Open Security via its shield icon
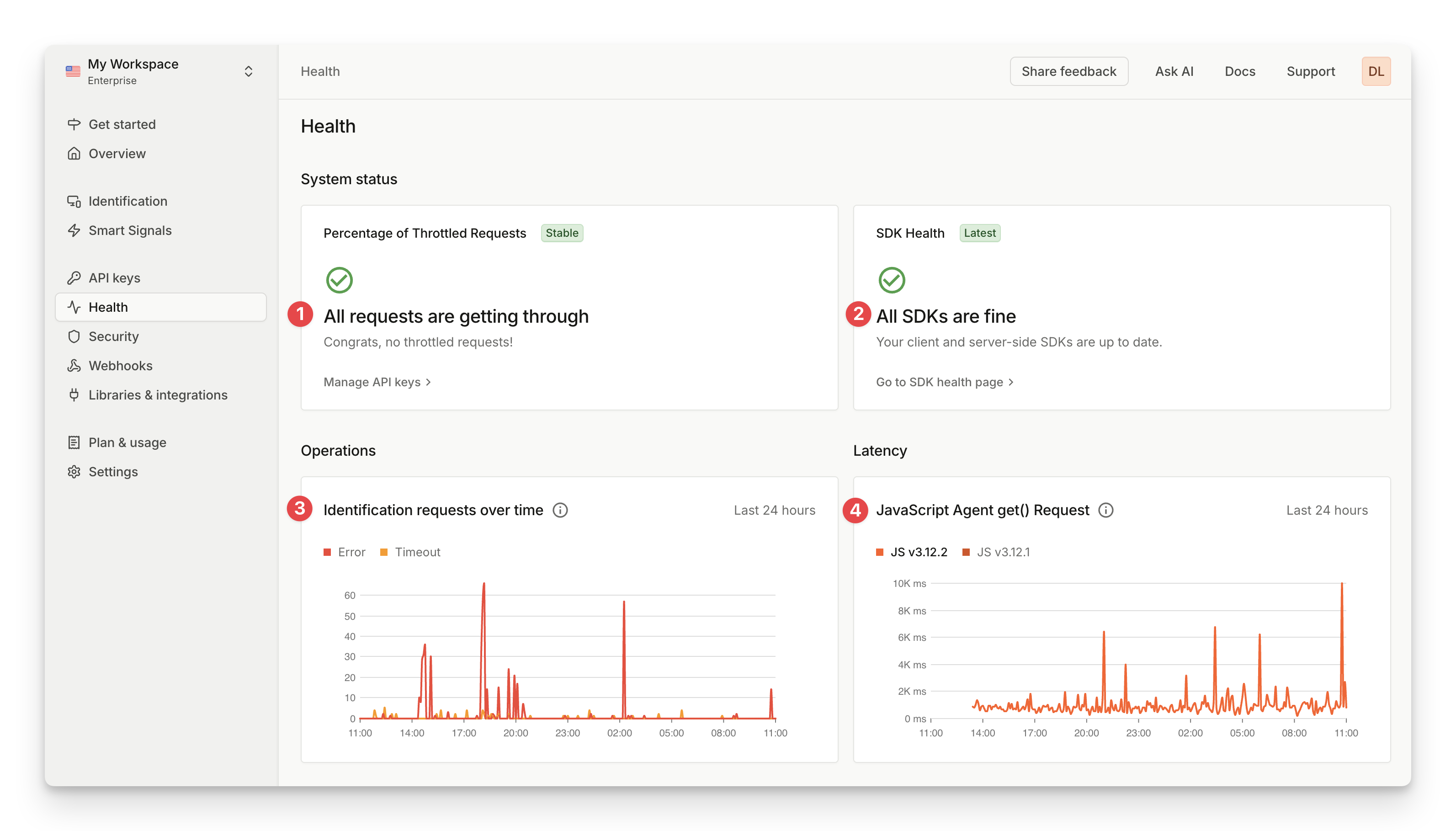 coord(75,336)
